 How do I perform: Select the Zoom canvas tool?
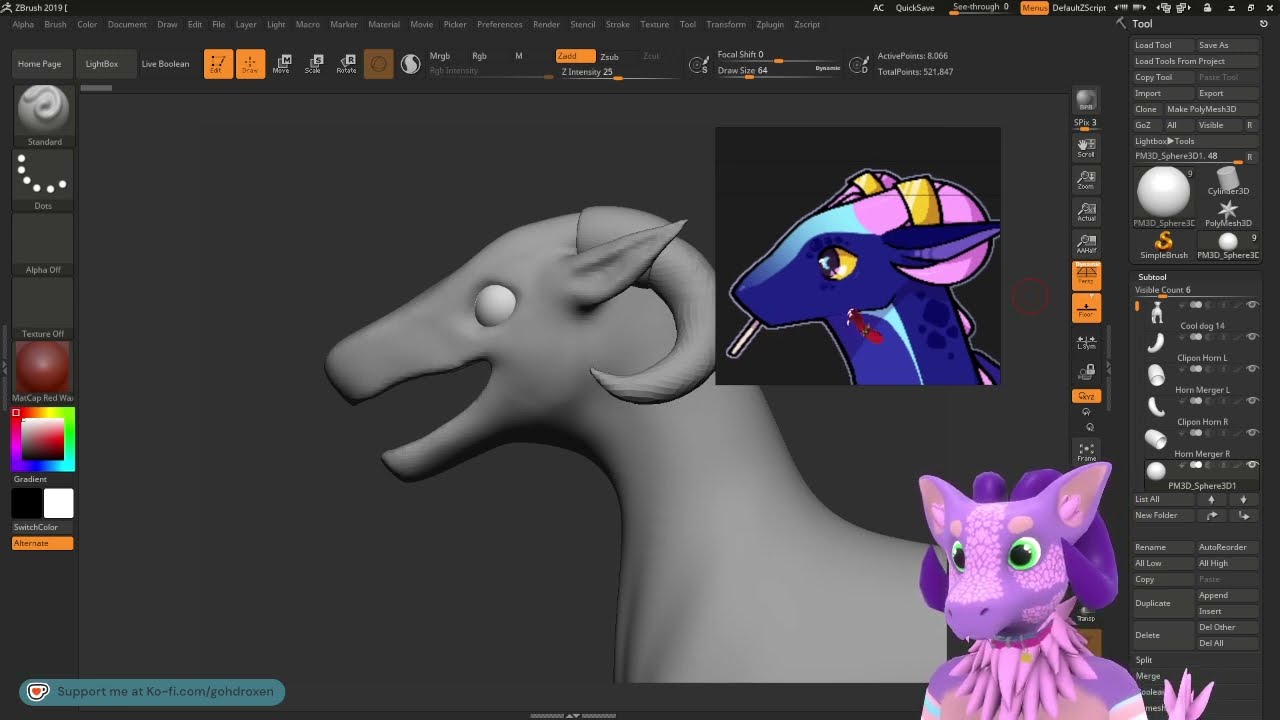tap(1086, 180)
